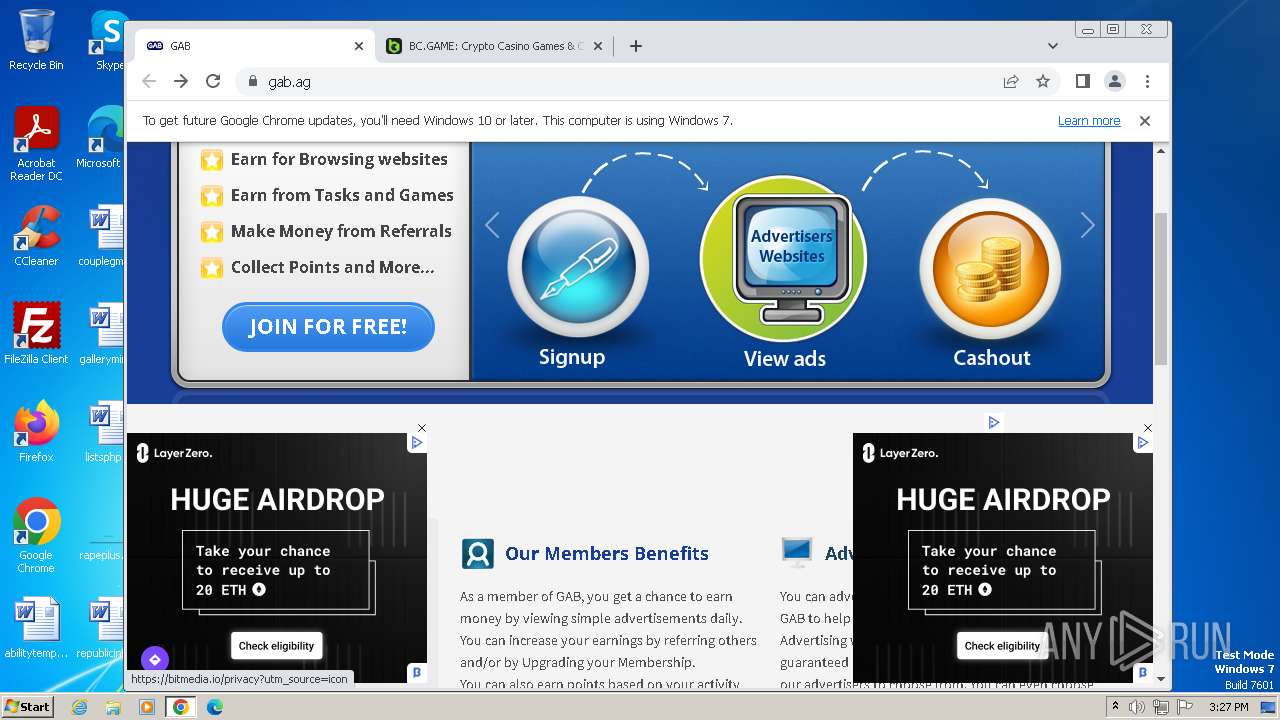Close the left LayerZero ad

point(422,428)
